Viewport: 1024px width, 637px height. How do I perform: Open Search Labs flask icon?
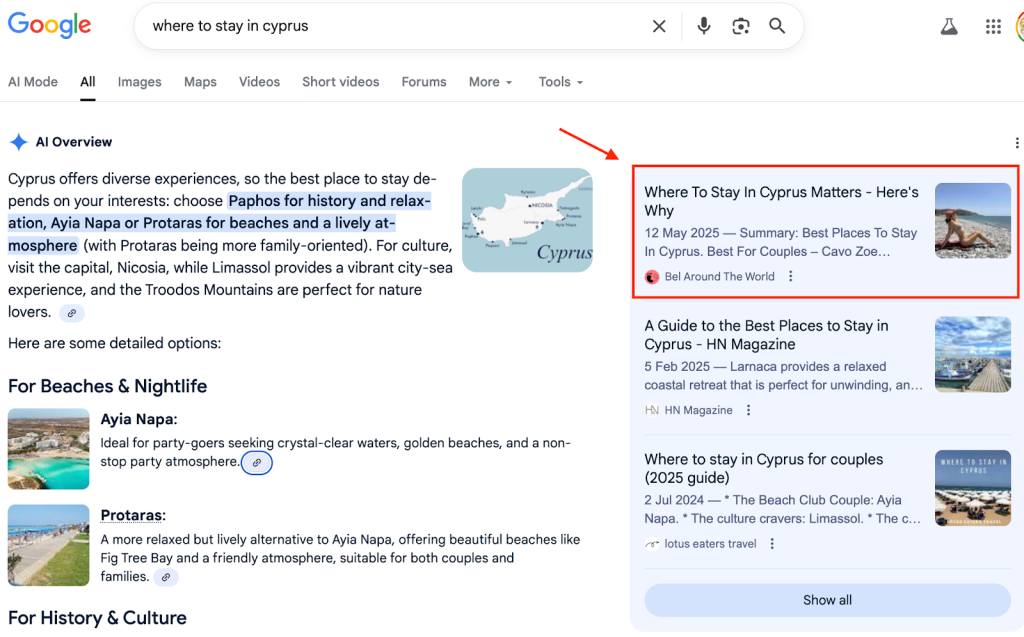(949, 27)
